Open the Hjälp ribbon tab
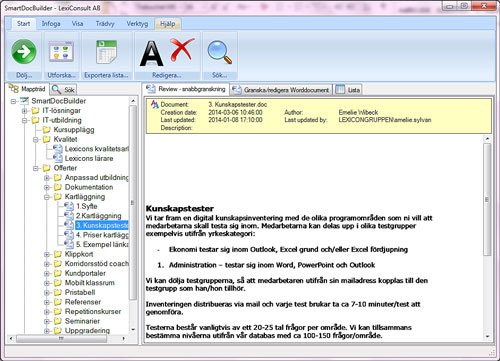Image resolution: width=500 pixels, height=361 pixels. (x=168, y=24)
